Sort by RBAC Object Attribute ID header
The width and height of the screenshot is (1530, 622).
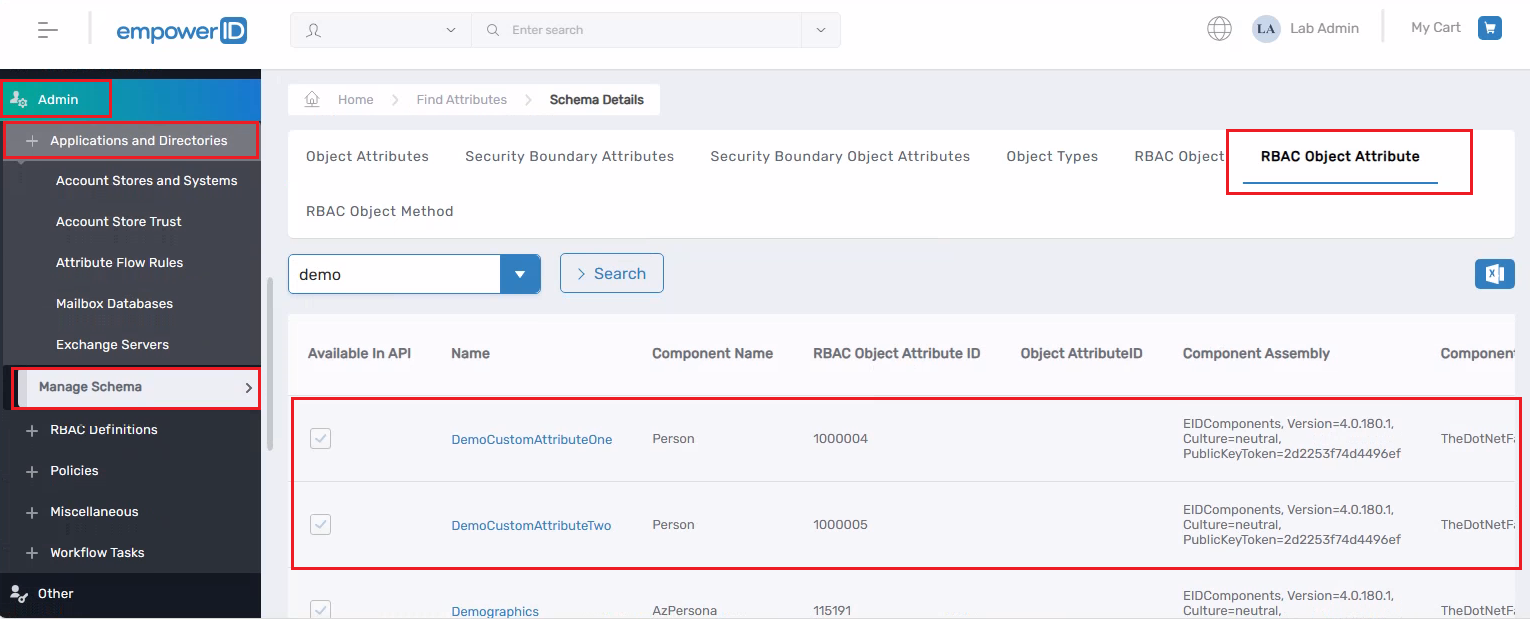click(x=896, y=353)
